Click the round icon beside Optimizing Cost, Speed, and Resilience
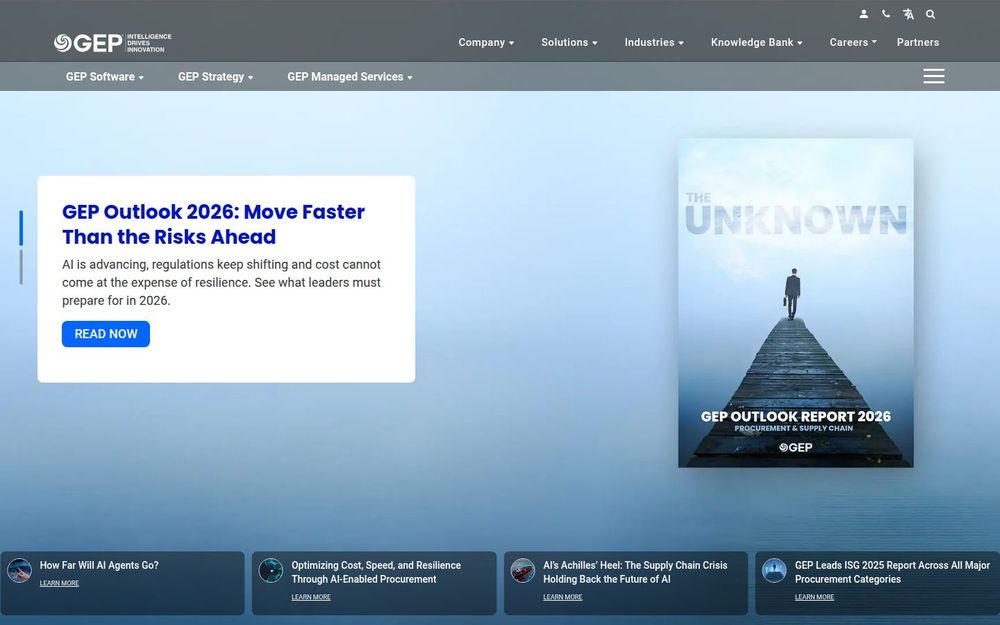Viewport: 1000px width, 625px height. click(x=271, y=570)
